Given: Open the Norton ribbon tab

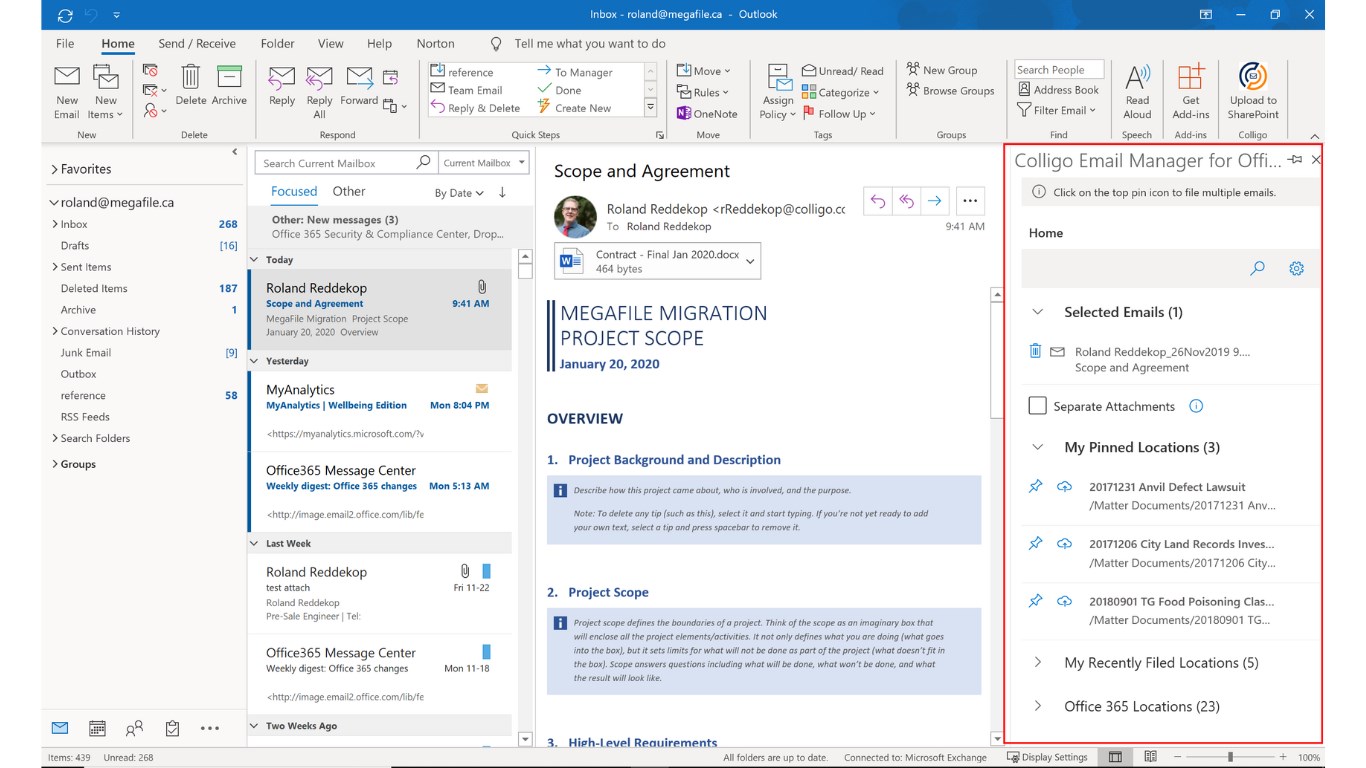Looking at the screenshot, I should coord(435,44).
